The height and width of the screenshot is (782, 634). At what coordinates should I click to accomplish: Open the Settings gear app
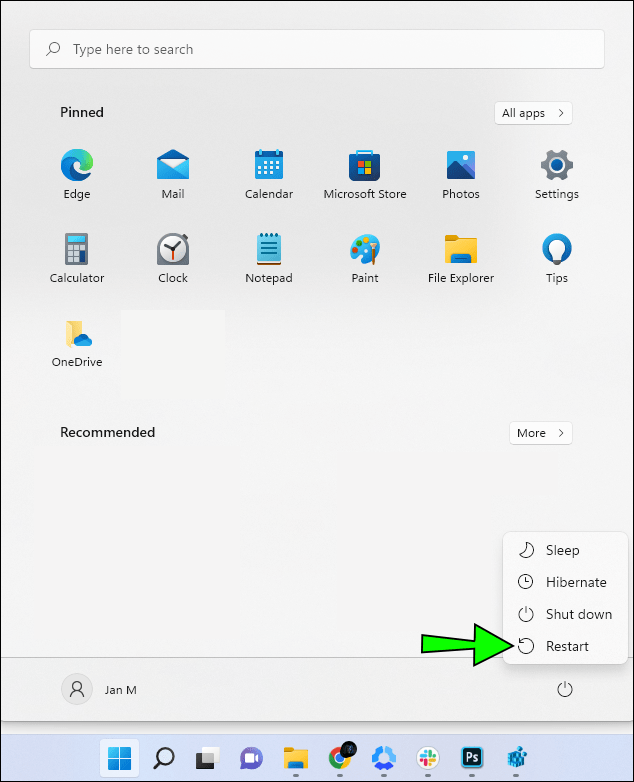point(557,174)
